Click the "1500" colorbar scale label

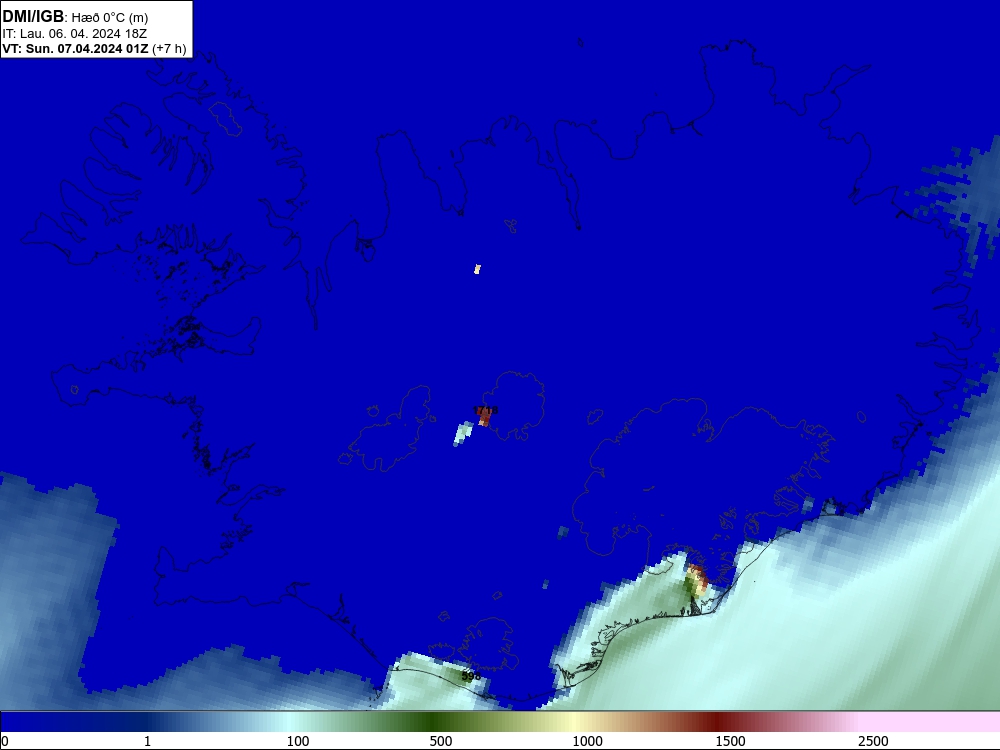pos(730,741)
